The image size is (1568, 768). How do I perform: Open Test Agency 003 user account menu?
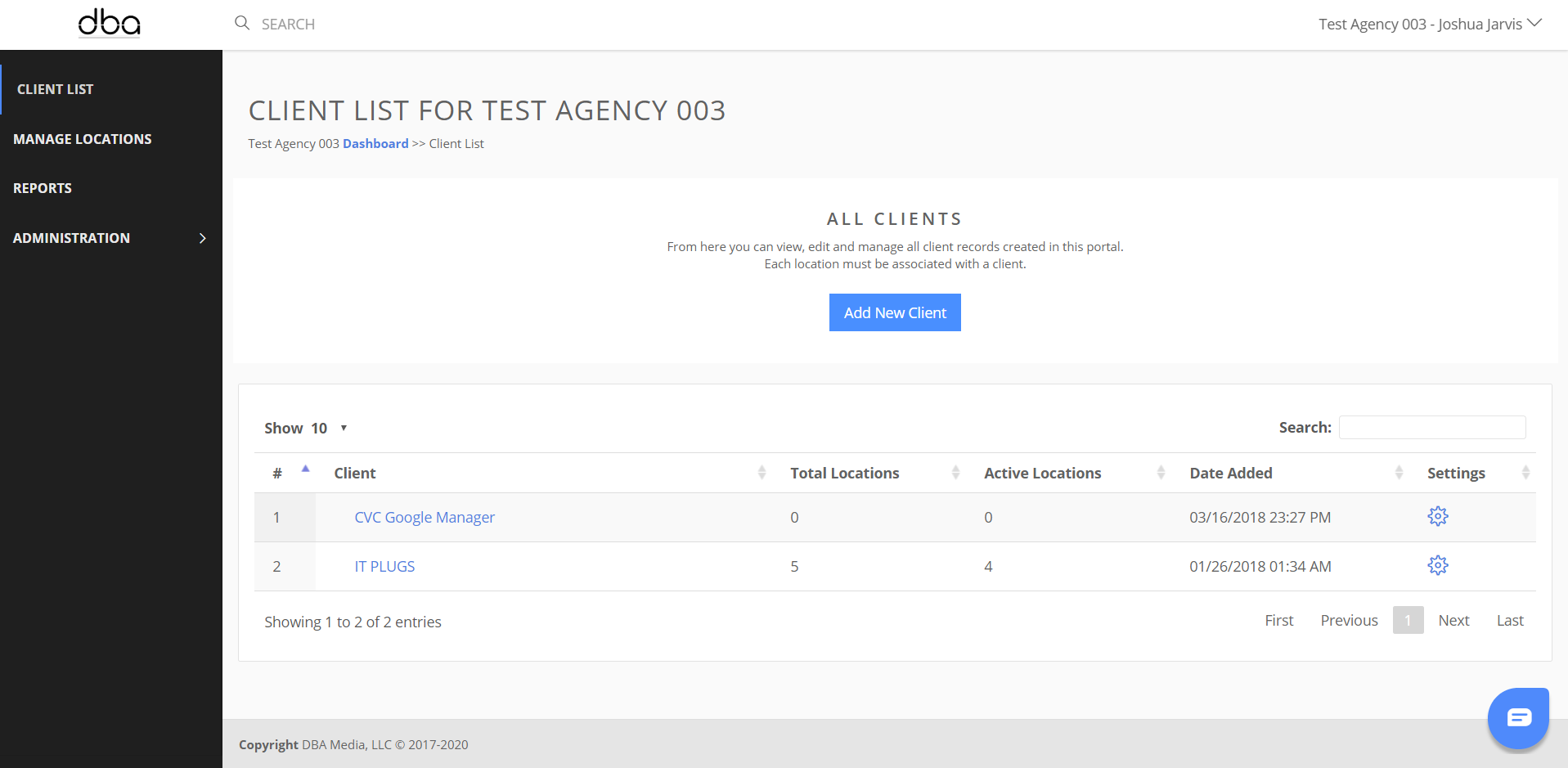[x=1429, y=24]
